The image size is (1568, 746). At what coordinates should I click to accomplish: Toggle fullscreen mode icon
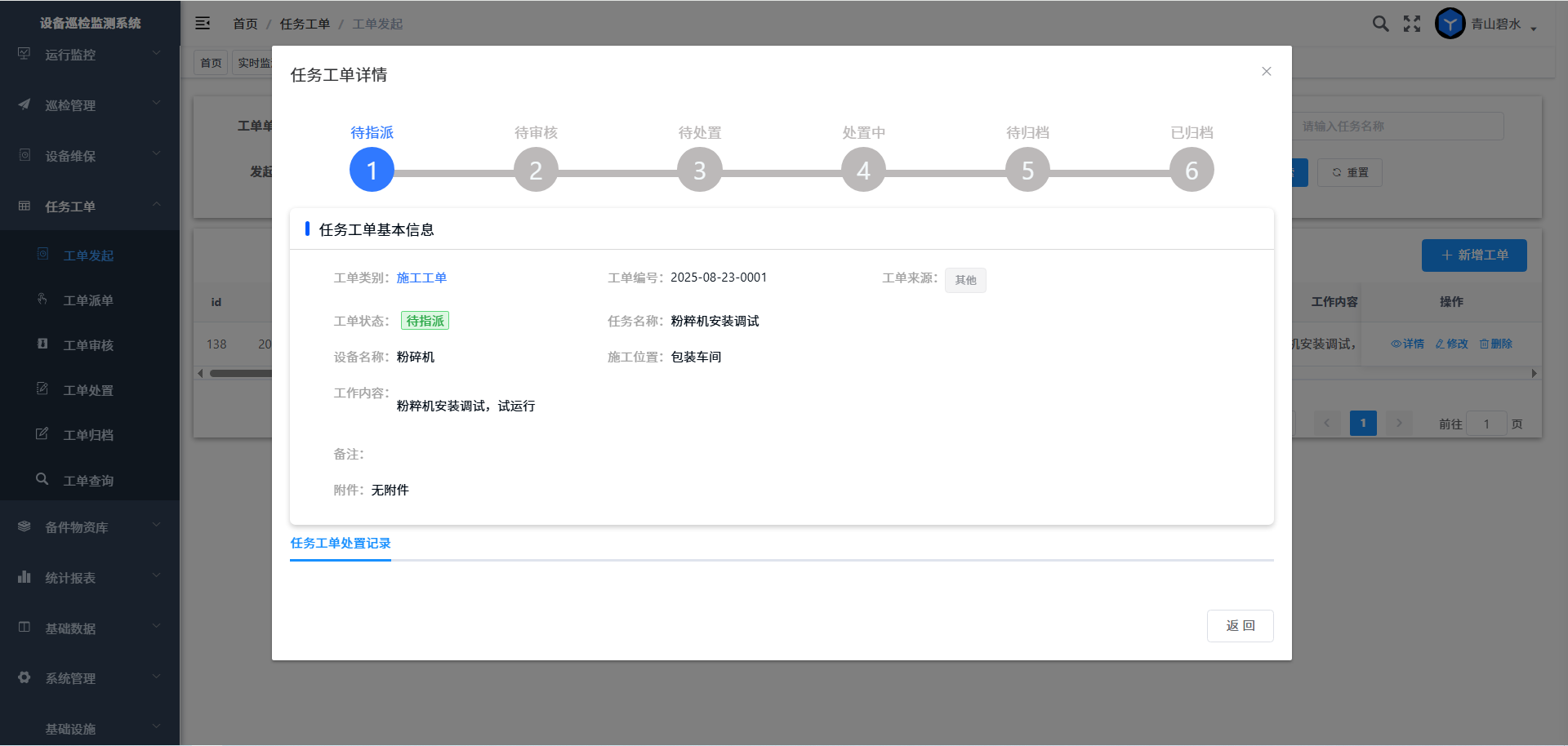(x=1412, y=24)
